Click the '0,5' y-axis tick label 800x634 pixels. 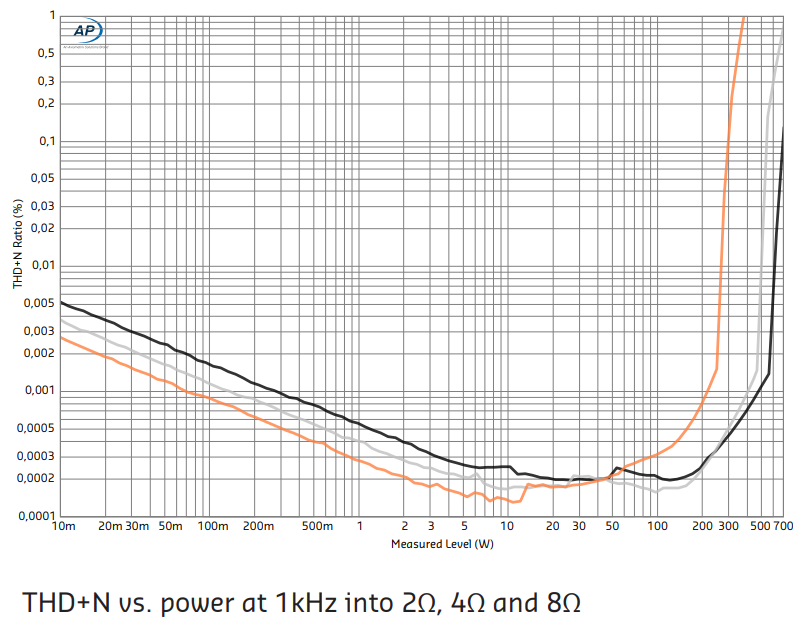coord(46,53)
